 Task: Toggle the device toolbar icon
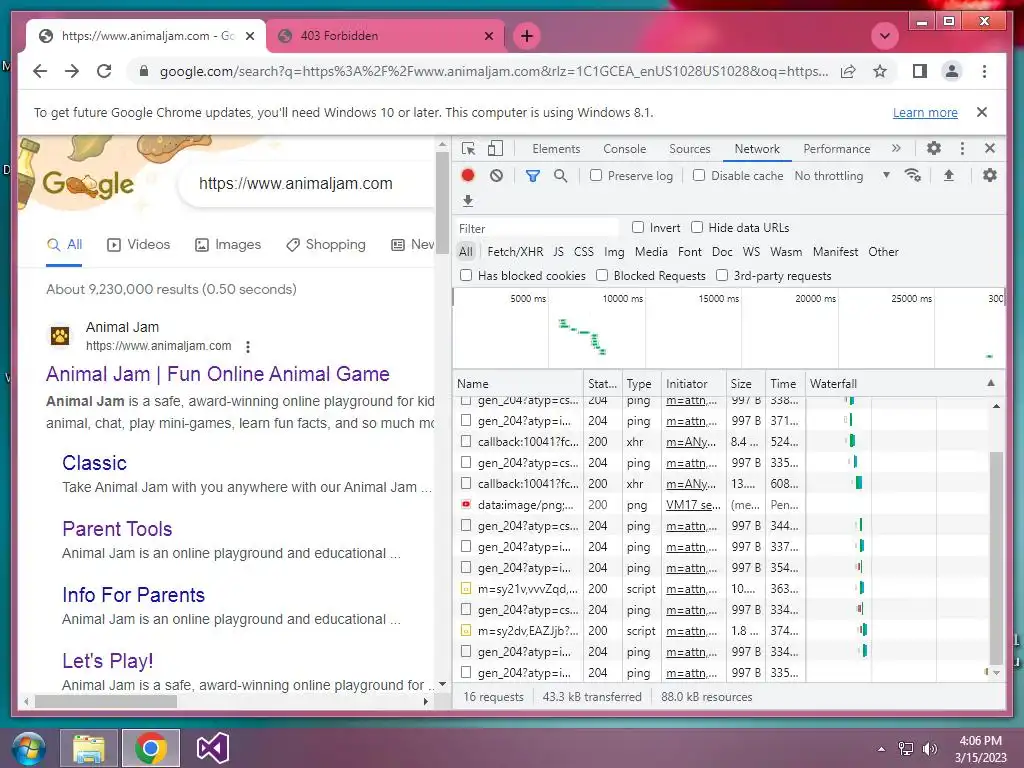(496, 149)
